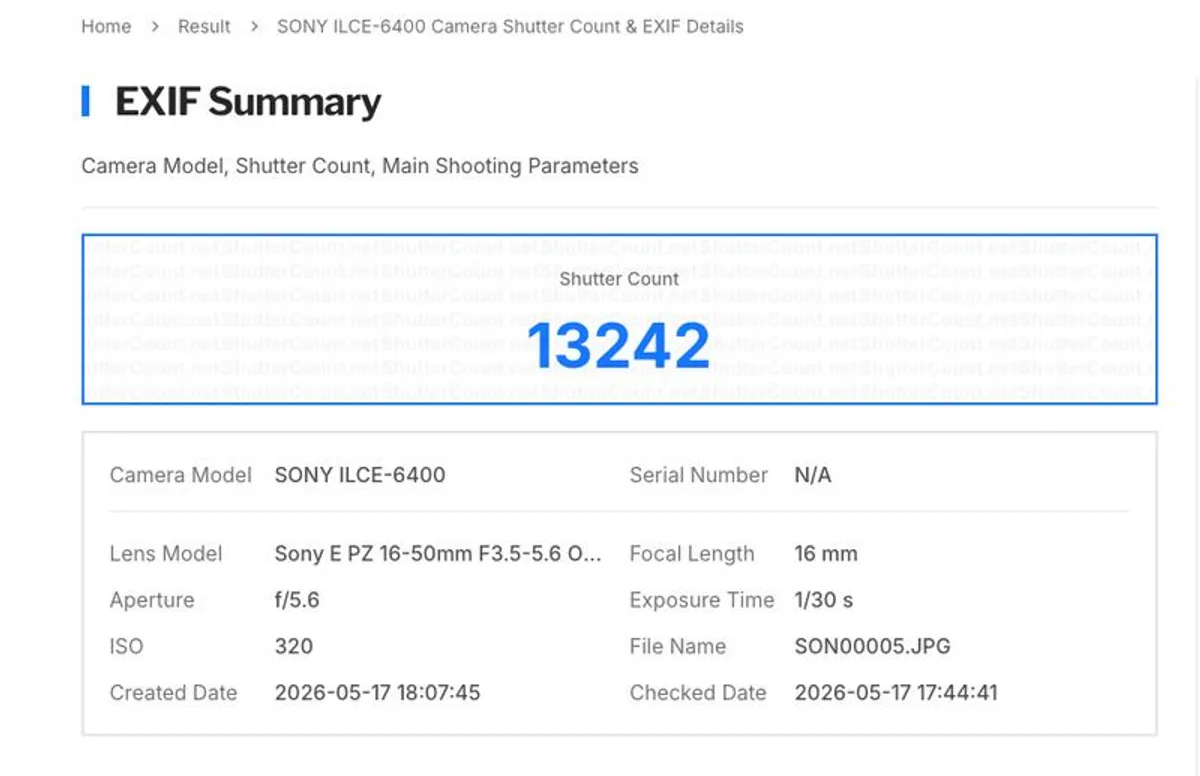Open the Home breadcrumb link
This screenshot has width=1200, height=776.
pos(106,27)
